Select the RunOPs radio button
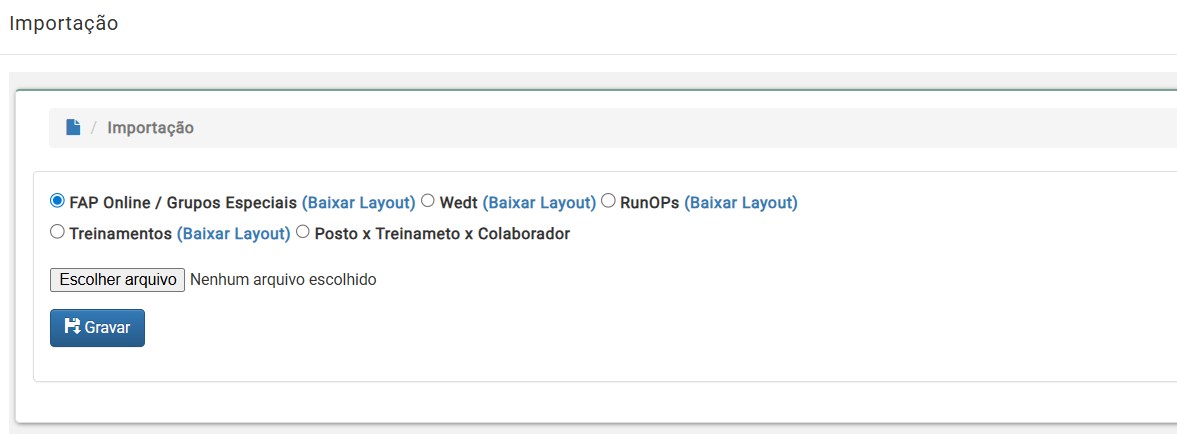The width and height of the screenshot is (1177, 434). tap(609, 201)
